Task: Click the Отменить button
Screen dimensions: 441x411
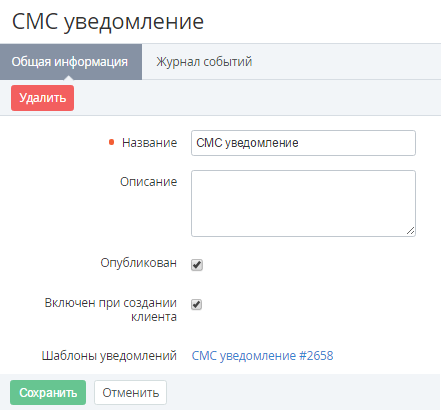Action: (x=130, y=393)
